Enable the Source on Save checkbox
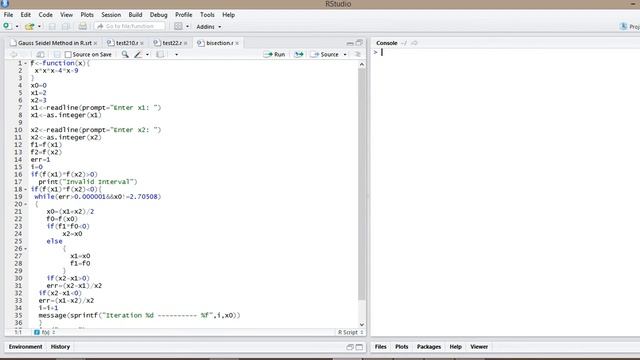640x360 pixels. click(x=68, y=54)
